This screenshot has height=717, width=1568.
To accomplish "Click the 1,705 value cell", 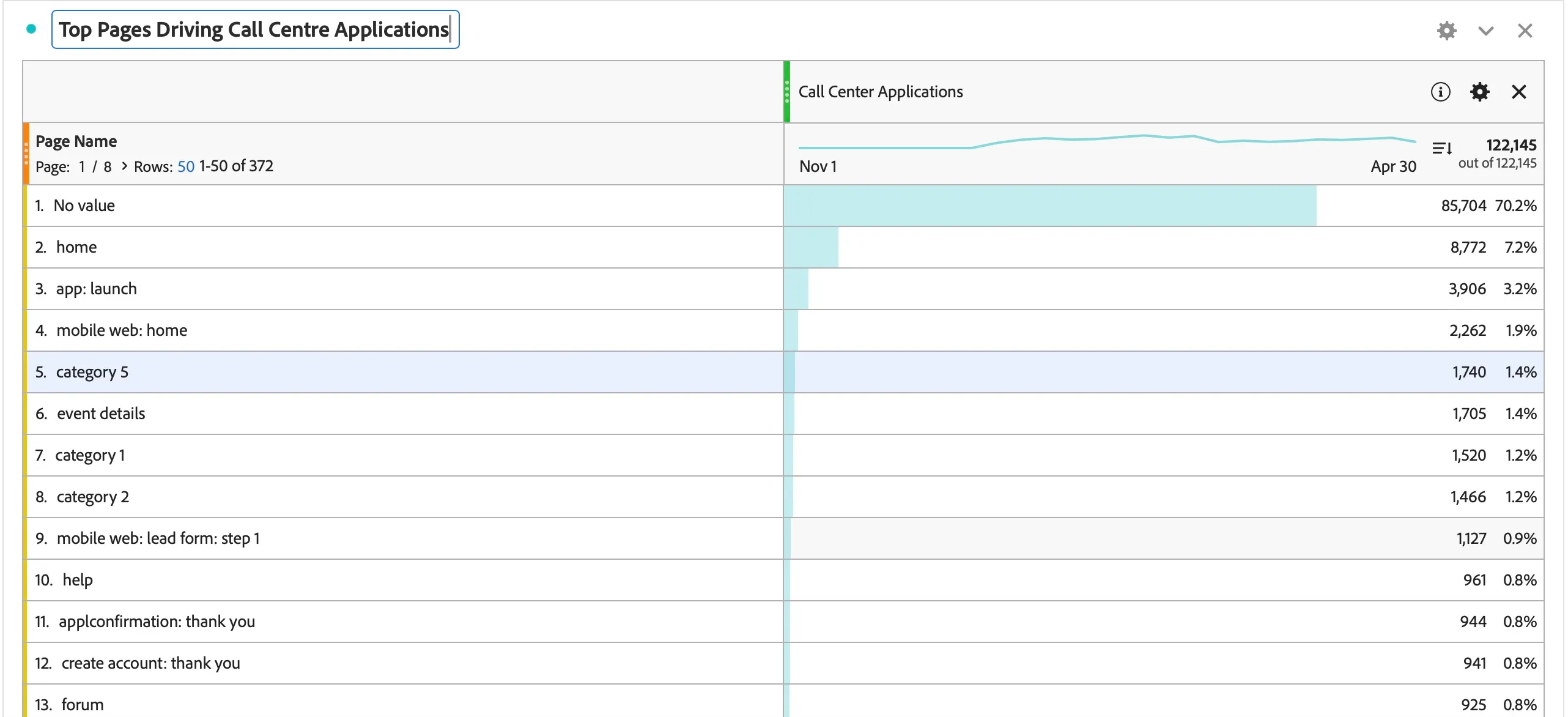I will click(1469, 414).
